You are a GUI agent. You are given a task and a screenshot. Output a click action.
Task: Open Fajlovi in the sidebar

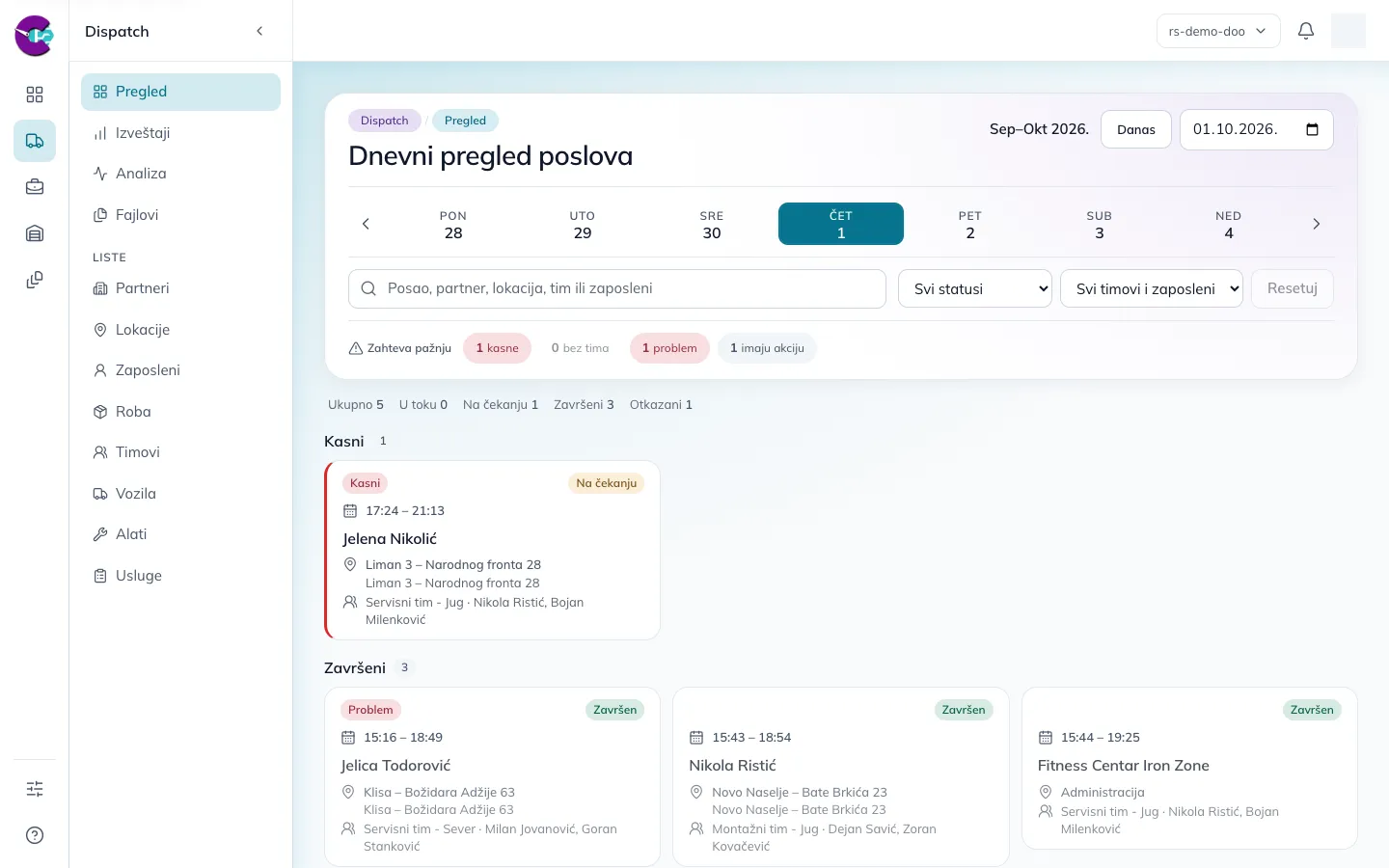pos(181,215)
